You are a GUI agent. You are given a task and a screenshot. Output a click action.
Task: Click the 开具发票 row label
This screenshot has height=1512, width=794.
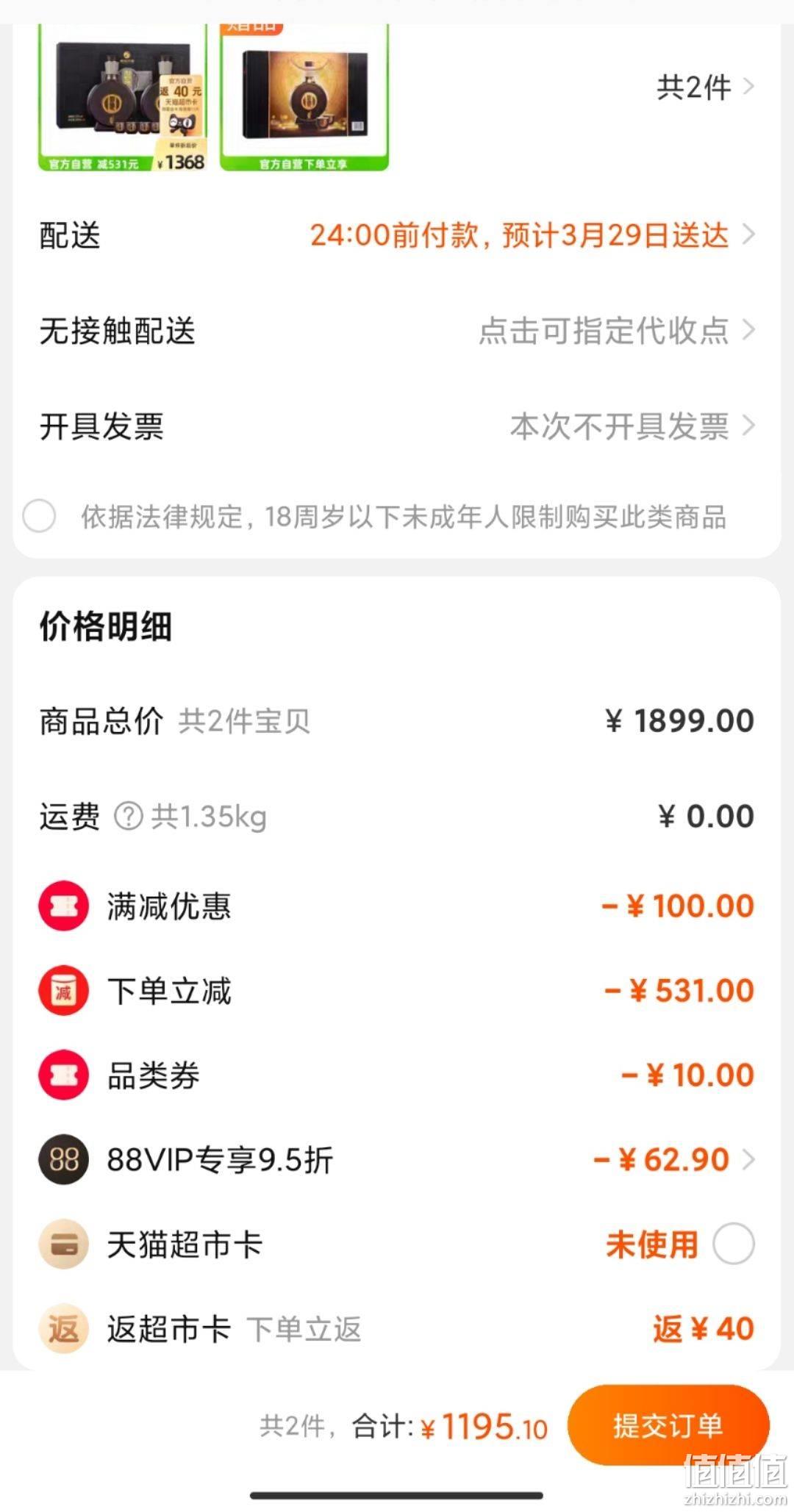[x=101, y=426]
